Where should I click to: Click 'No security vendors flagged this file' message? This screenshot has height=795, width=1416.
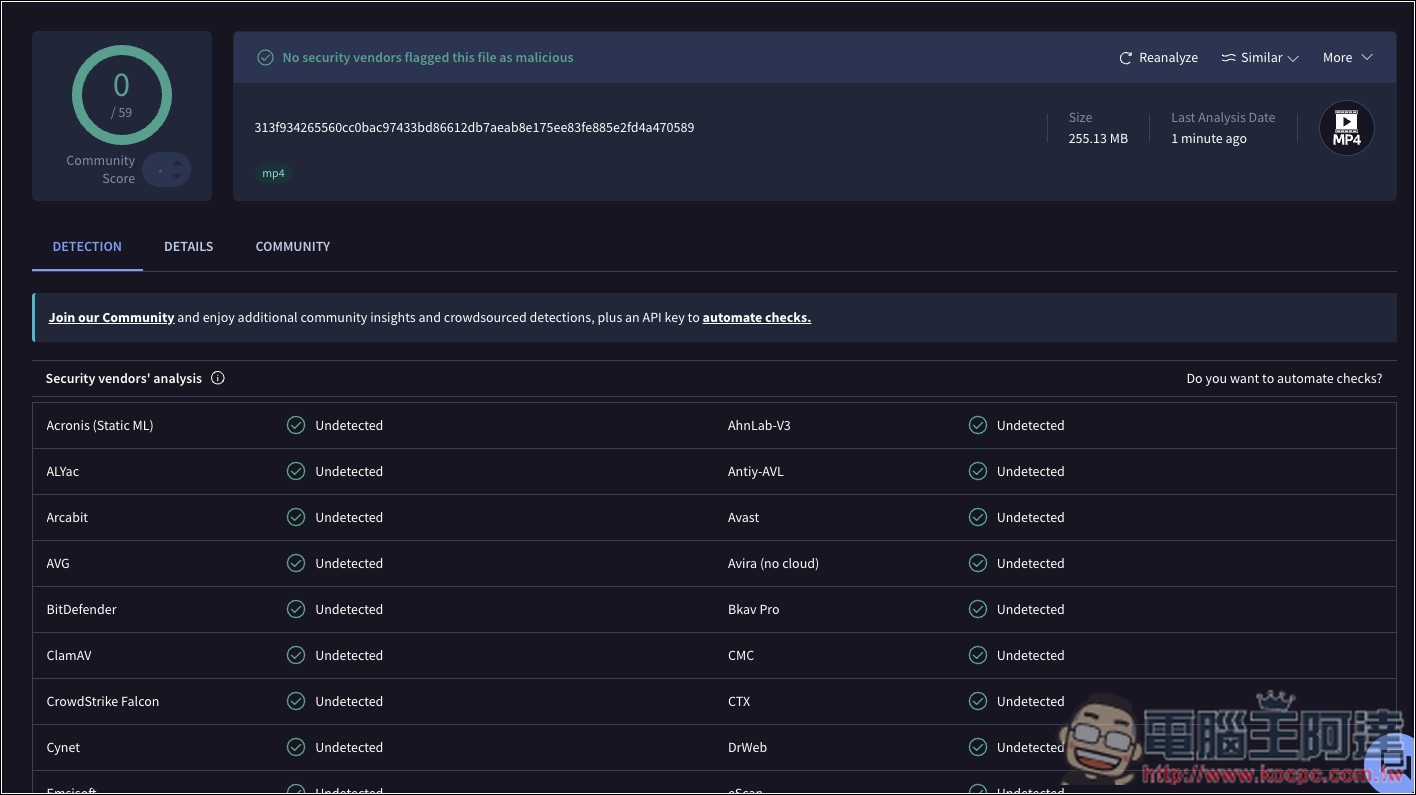[428, 58]
